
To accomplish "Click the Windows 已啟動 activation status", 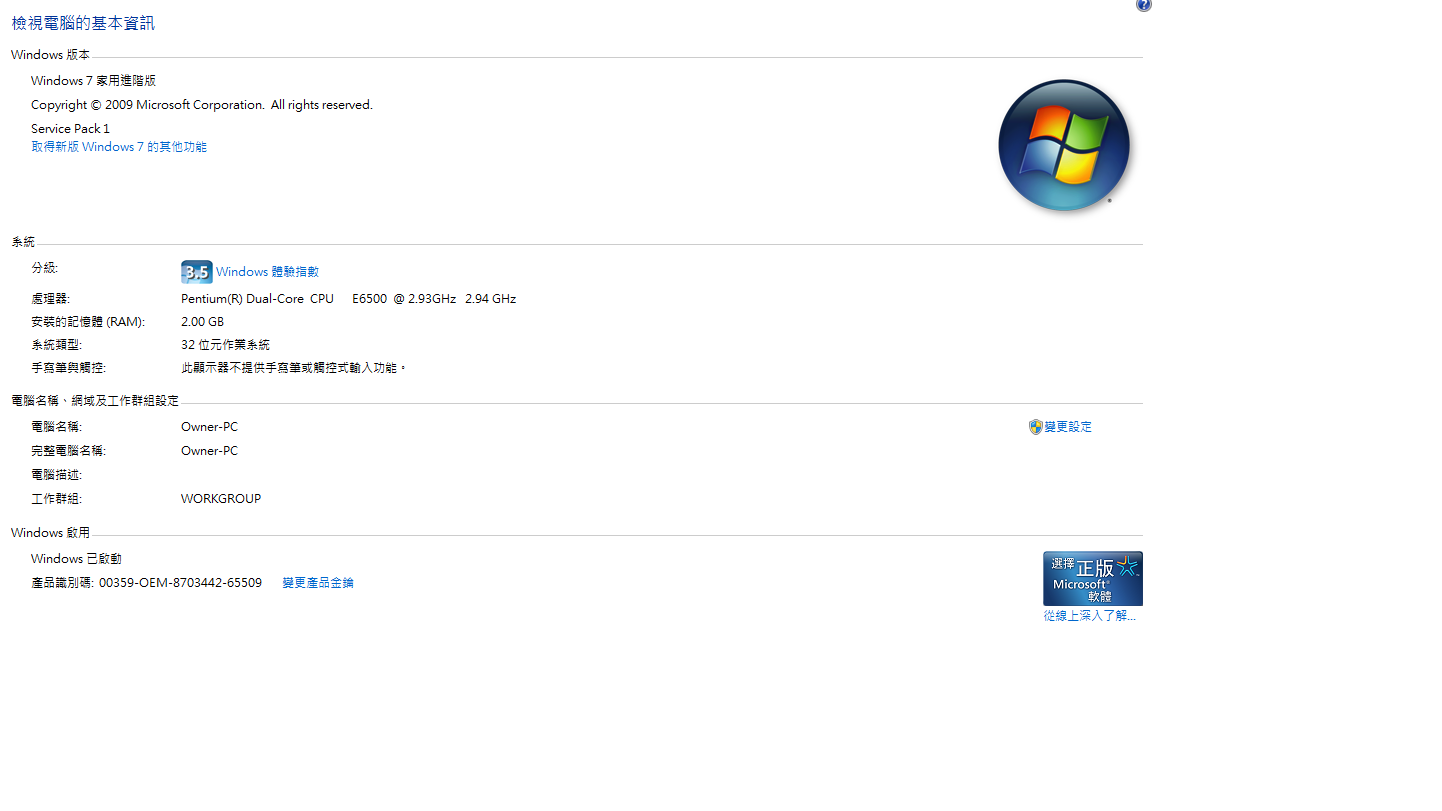I will coord(76,559).
